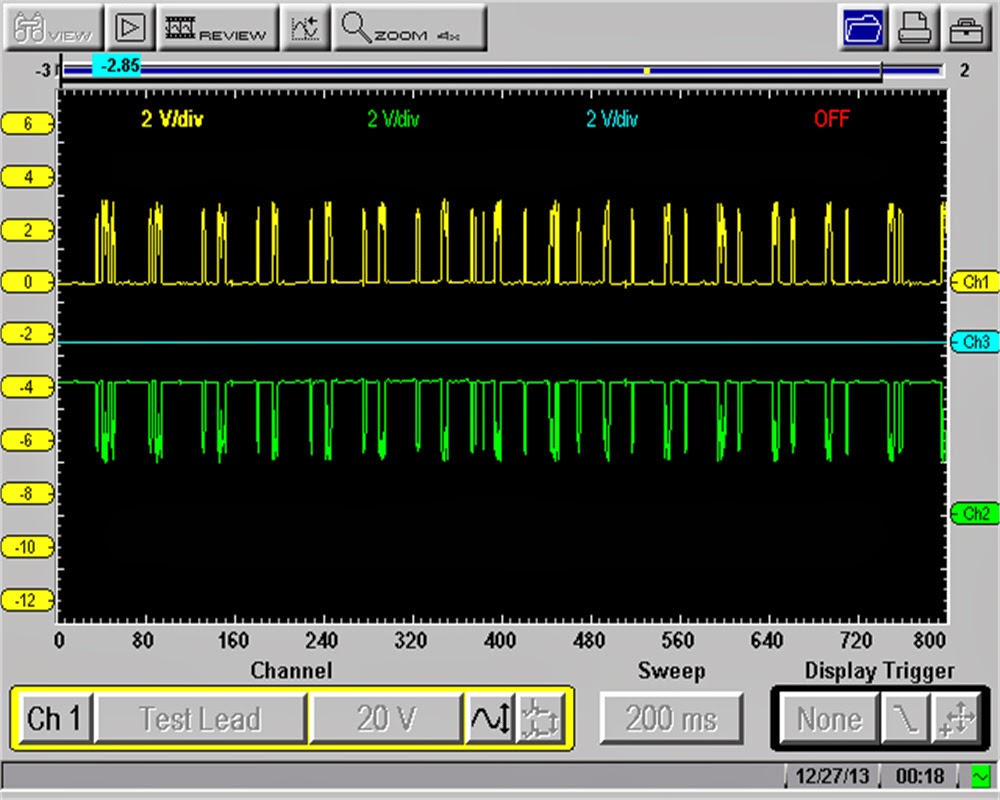Open the 20 V scale dropdown
The image size is (1000, 800).
(386, 718)
